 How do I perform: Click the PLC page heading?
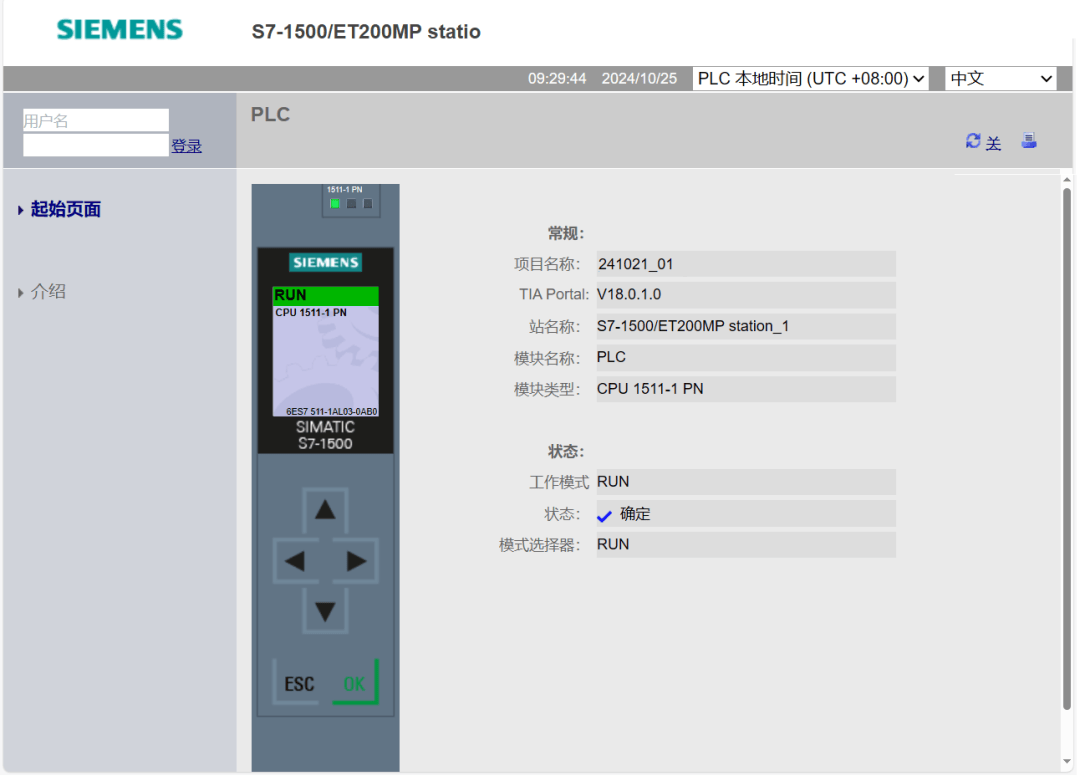click(270, 114)
